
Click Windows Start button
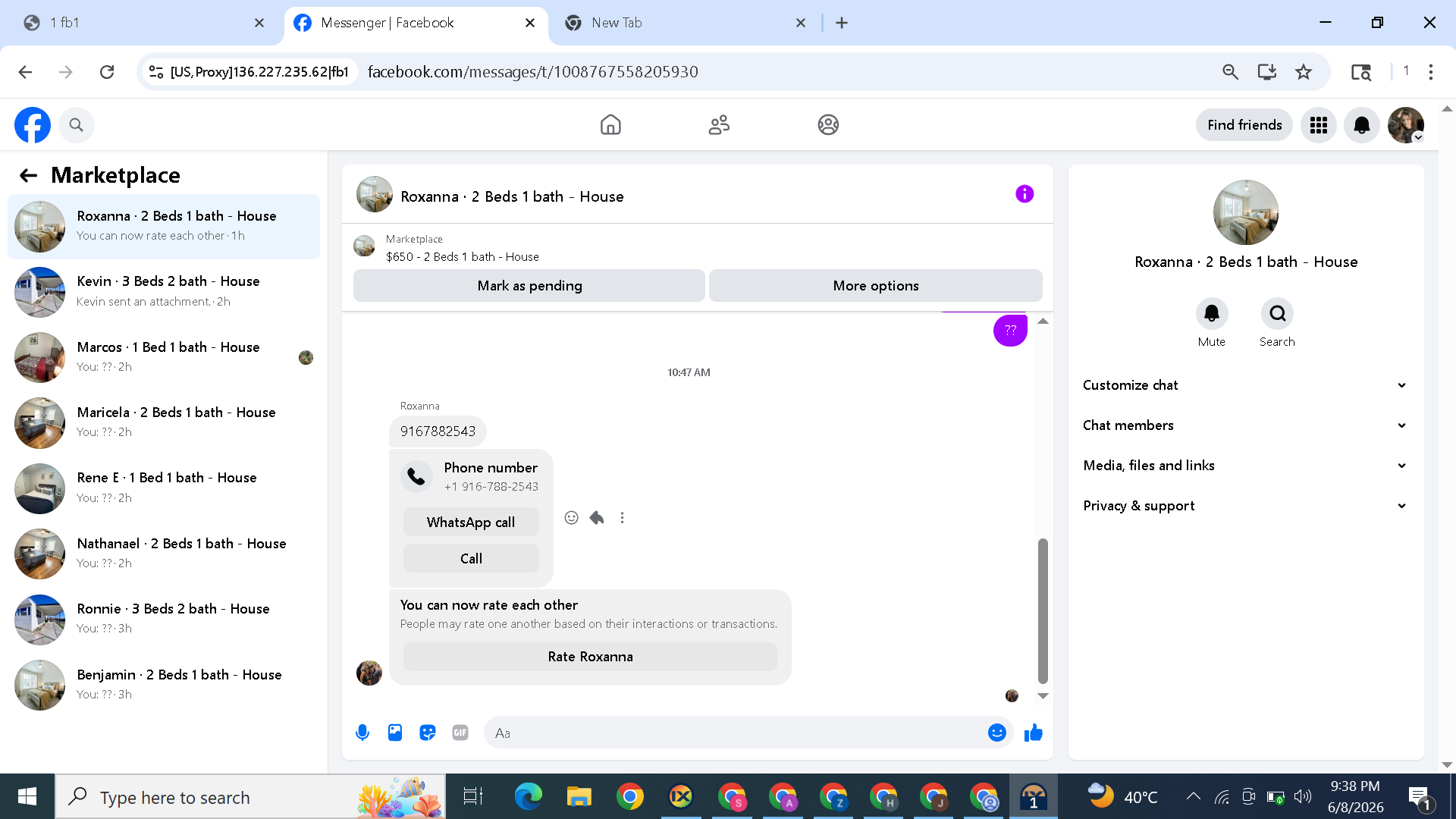tap(27, 796)
